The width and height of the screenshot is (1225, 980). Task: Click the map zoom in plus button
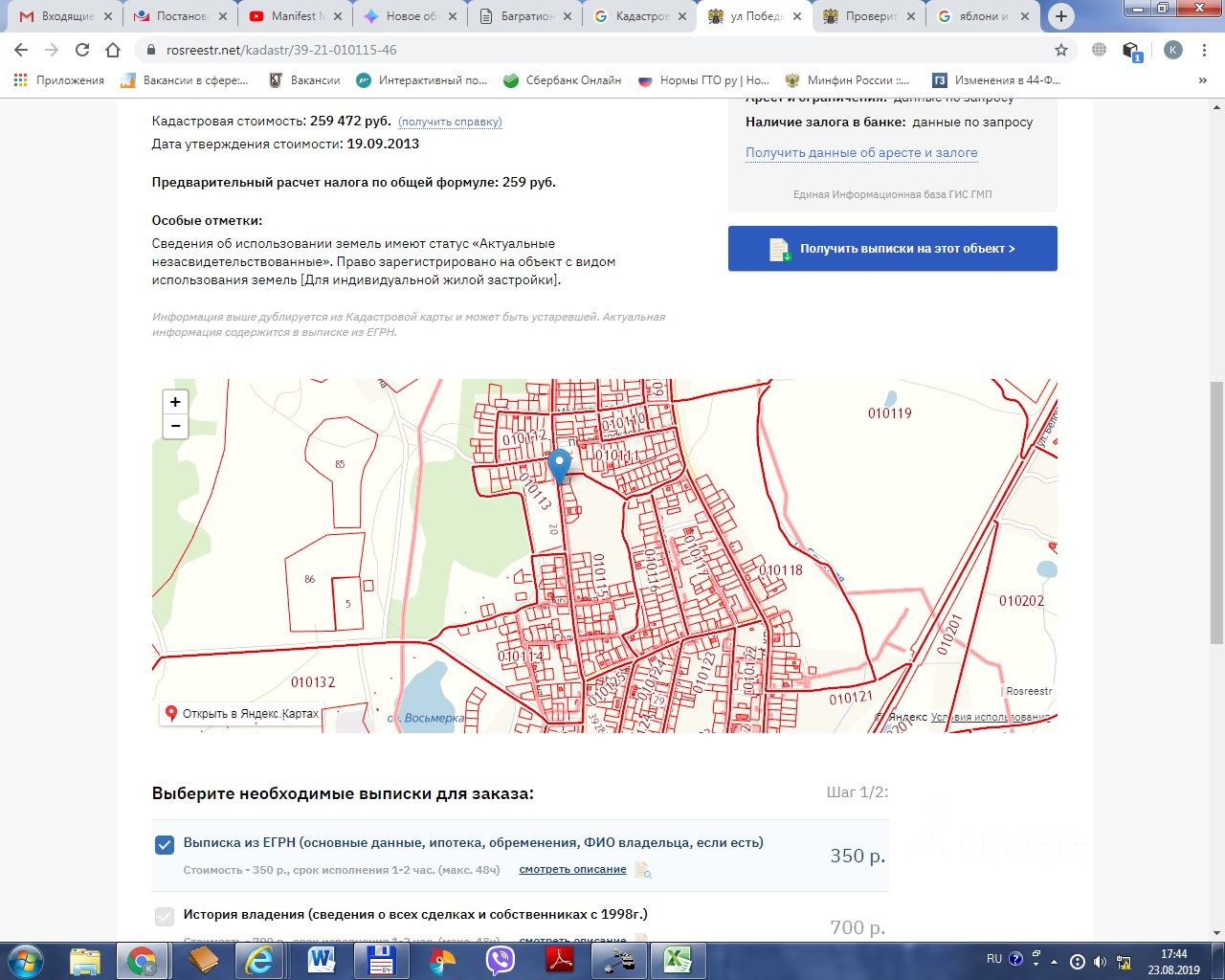click(175, 402)
